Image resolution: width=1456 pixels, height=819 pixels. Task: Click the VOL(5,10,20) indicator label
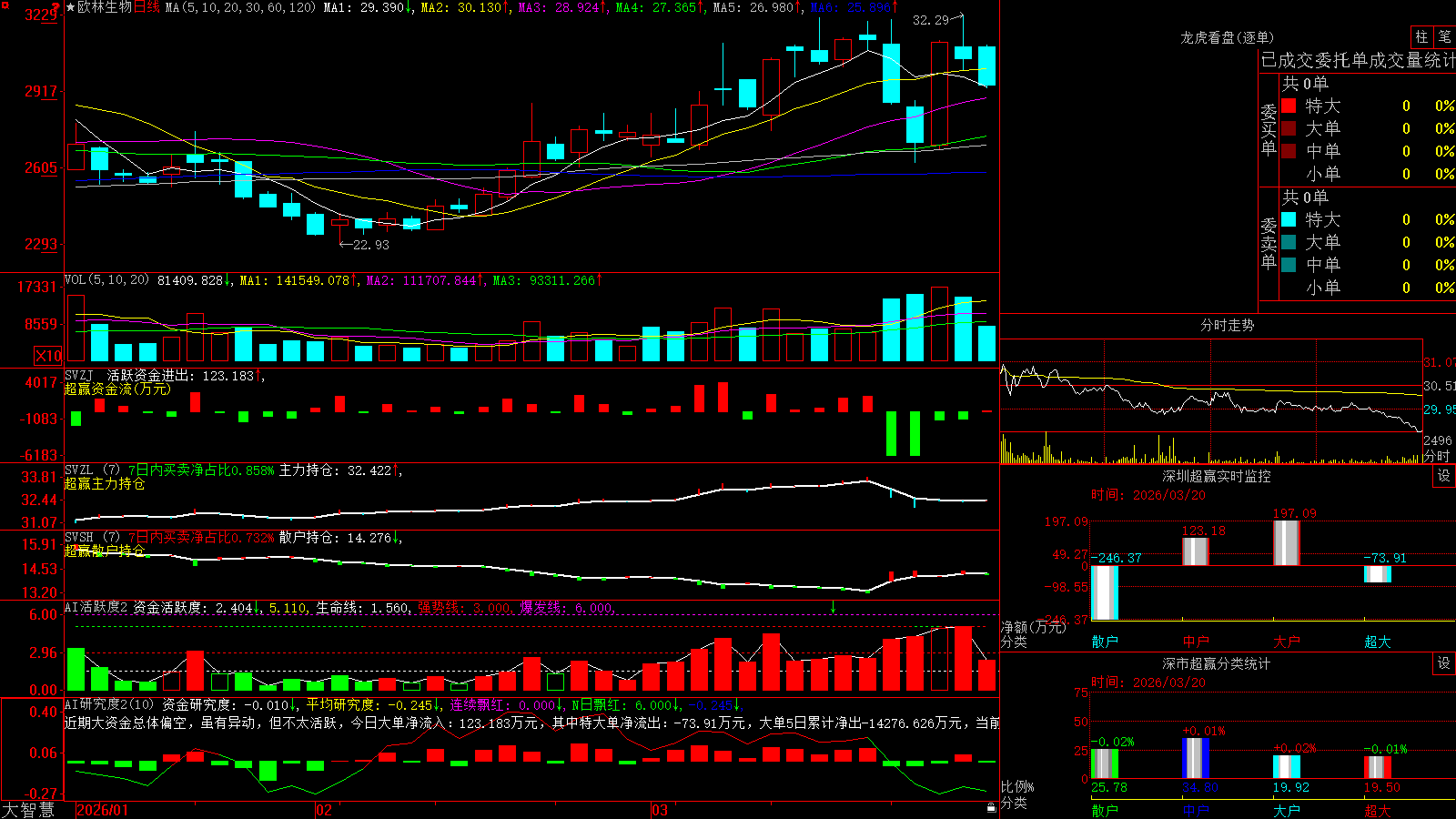(106, 280)
